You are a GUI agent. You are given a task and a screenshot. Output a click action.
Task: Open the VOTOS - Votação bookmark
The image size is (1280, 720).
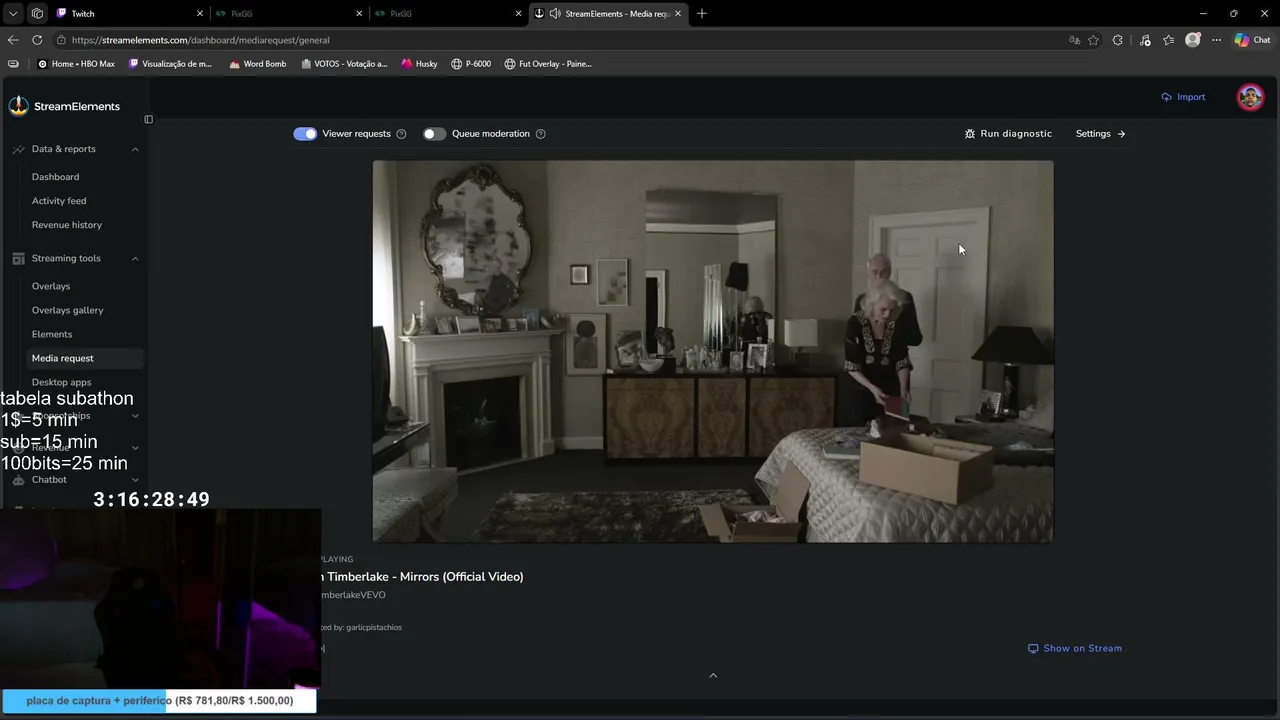click(344, 64)
